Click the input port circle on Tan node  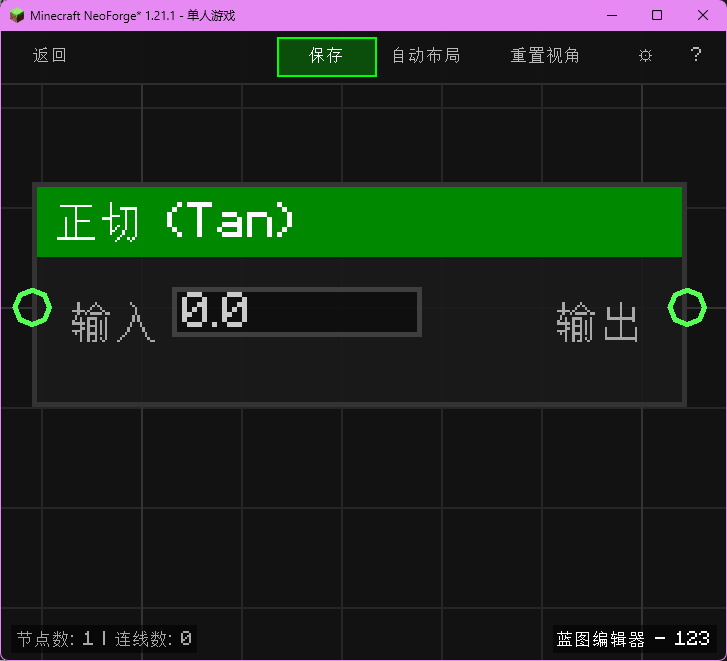(x=32, y=307)
